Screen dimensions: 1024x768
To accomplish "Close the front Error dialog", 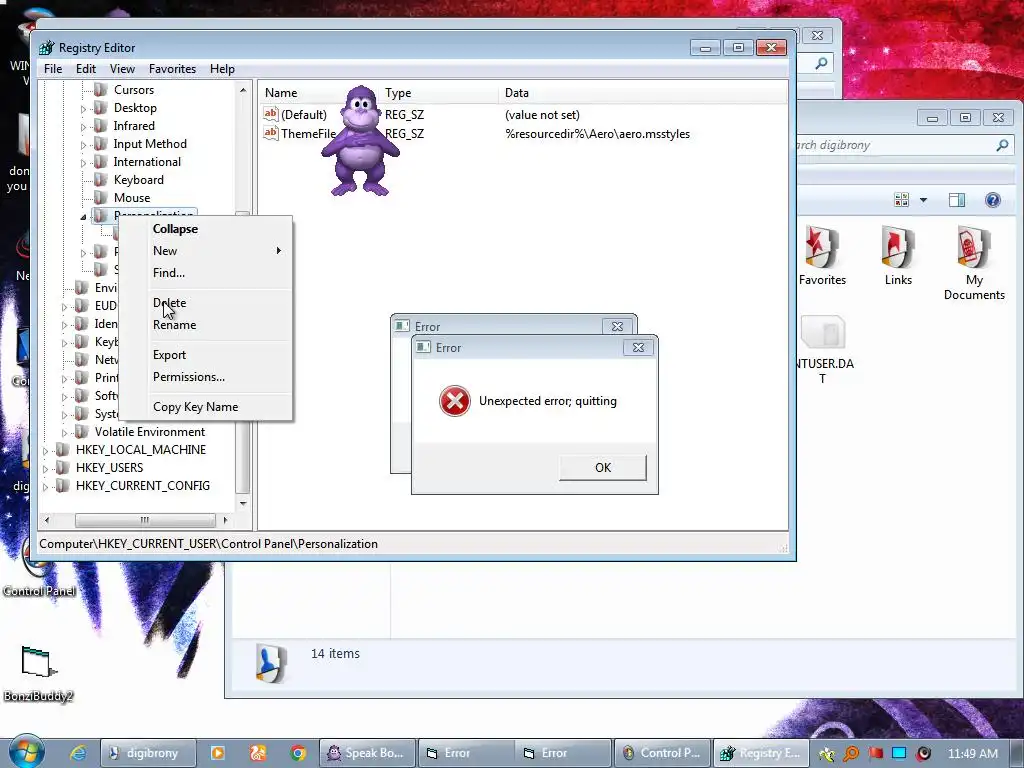I will (x=638, y=347).
